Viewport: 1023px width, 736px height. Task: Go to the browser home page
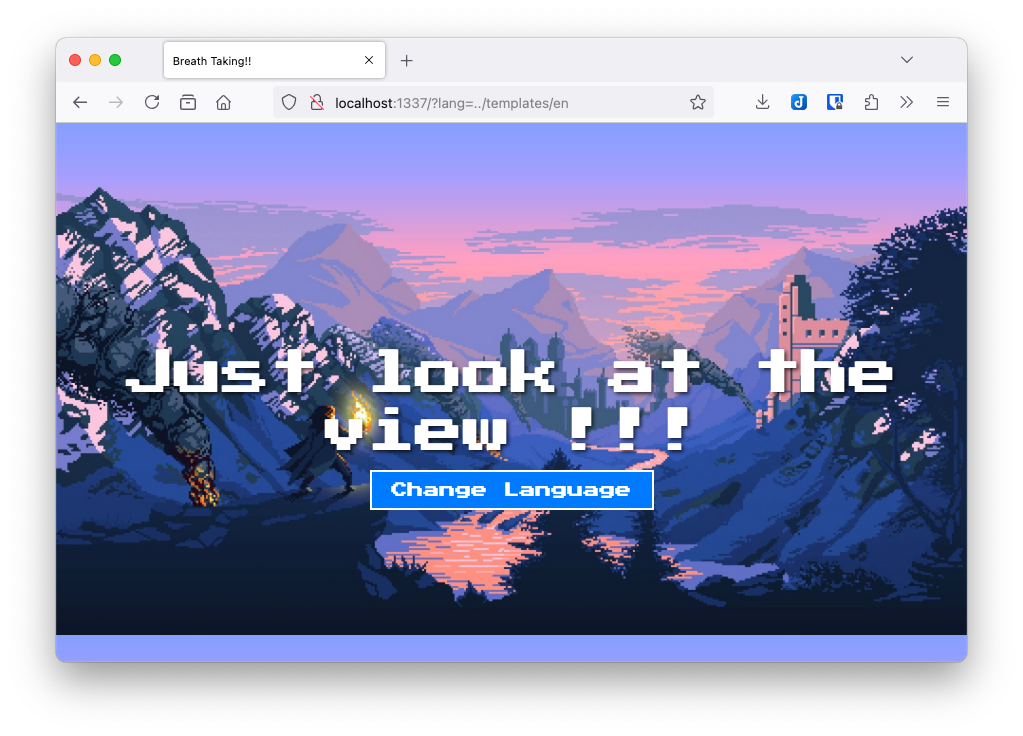coord(224,102)
